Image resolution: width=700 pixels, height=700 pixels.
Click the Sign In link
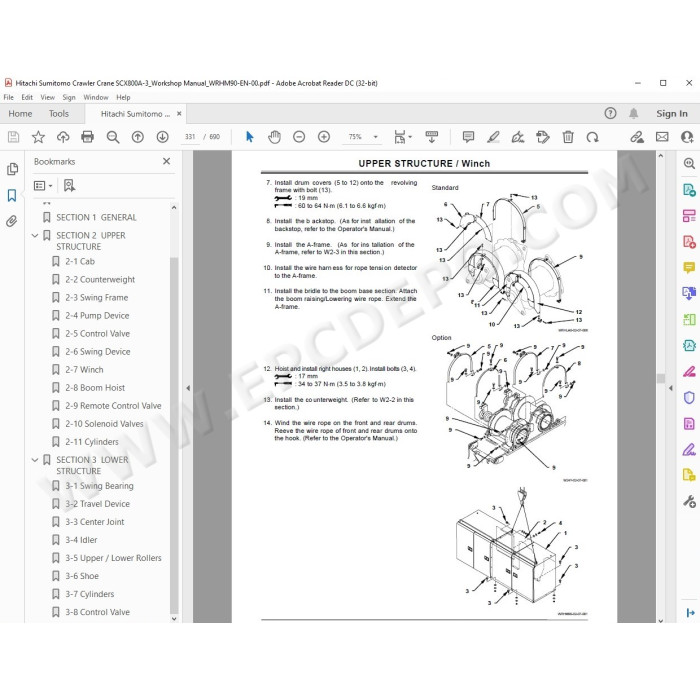point(671,113)
